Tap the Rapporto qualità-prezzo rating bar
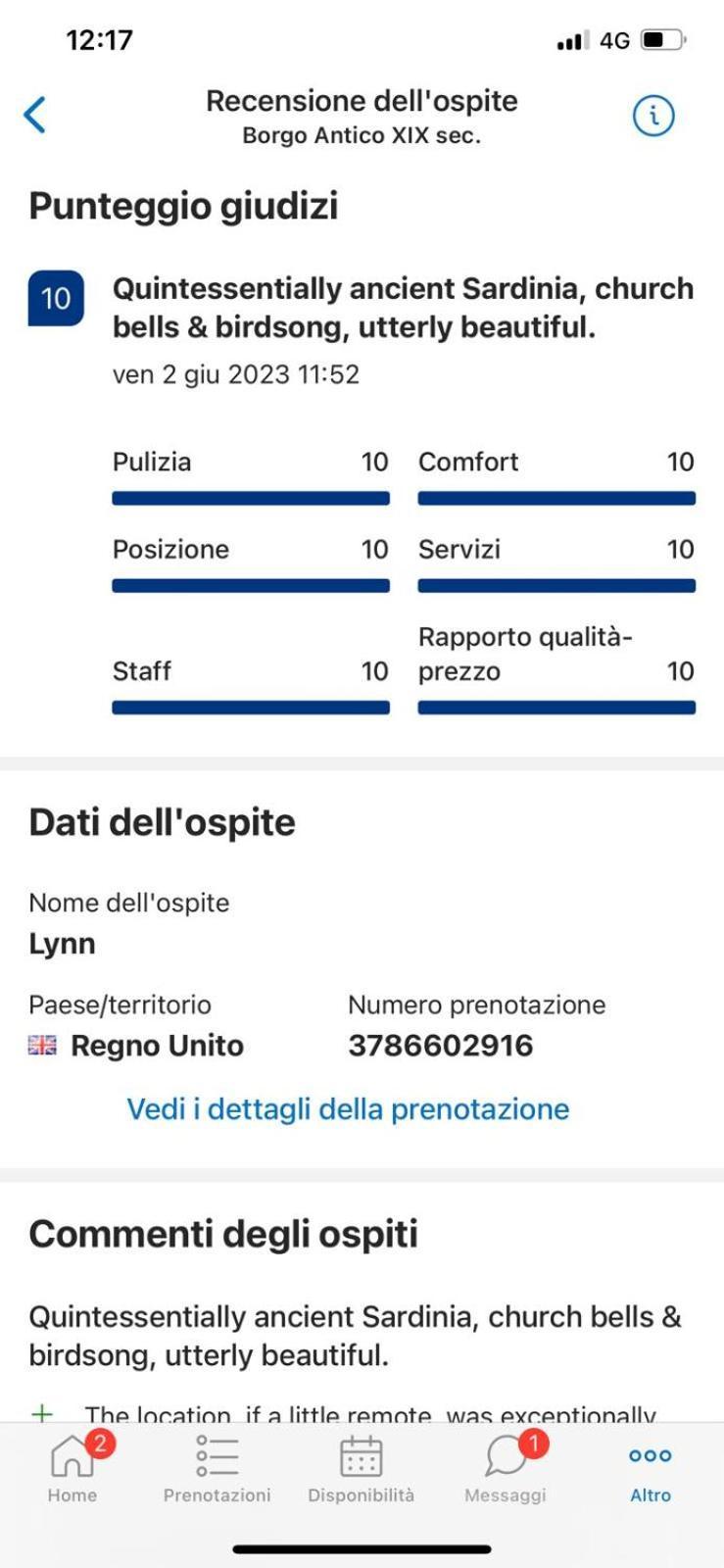Viewport: 724px width, 1568px height. point(556,708)
